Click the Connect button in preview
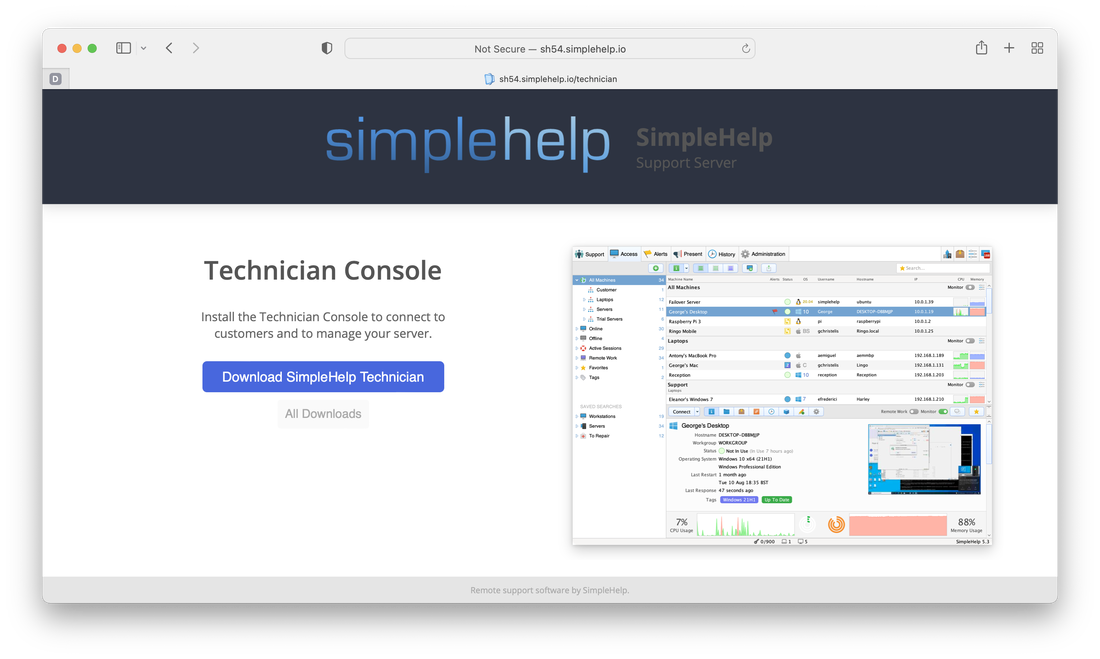 click(x=682, y=412)
